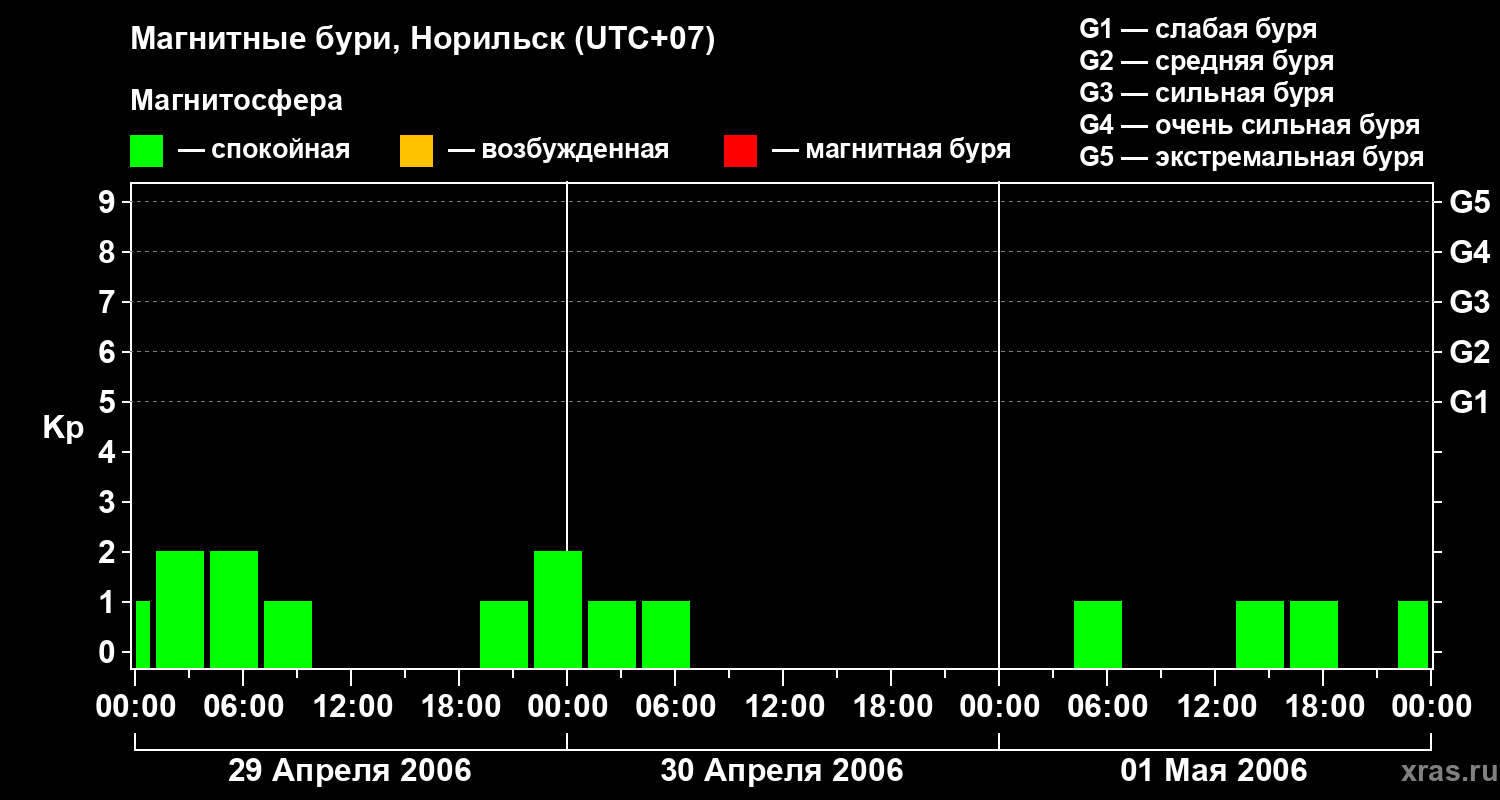Click 'G5 — экстремальная буря' legend line

coord(1251,158)
